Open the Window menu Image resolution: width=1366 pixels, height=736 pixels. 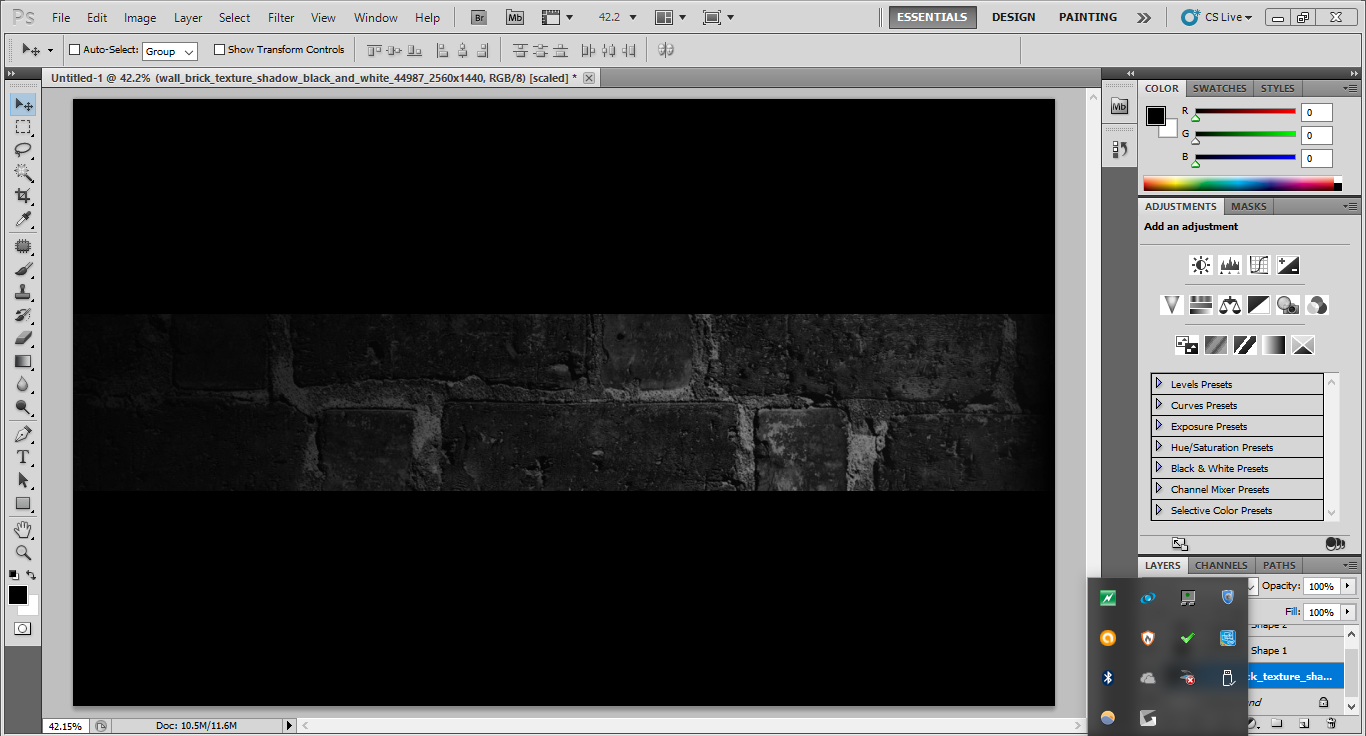click(376, 18)
